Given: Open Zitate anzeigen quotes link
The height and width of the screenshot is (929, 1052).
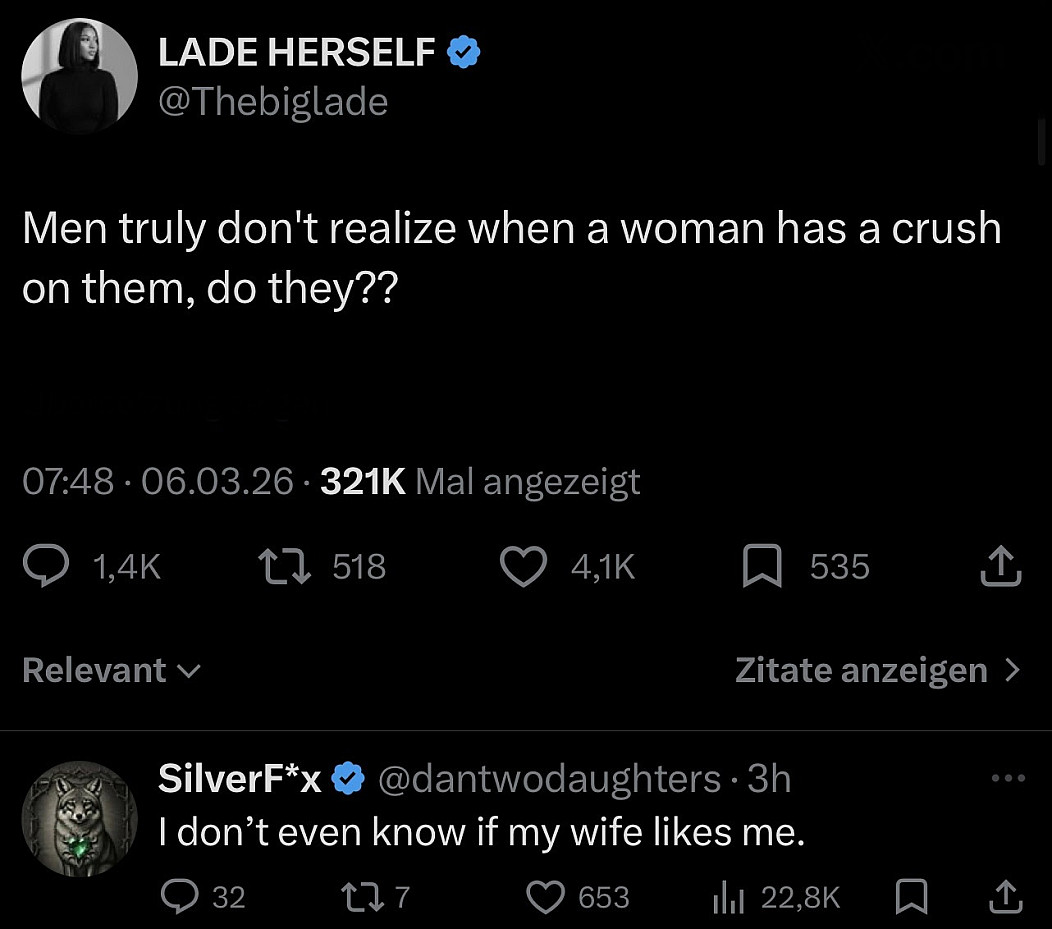Looking at the screenshot, I should click(878, 670).
